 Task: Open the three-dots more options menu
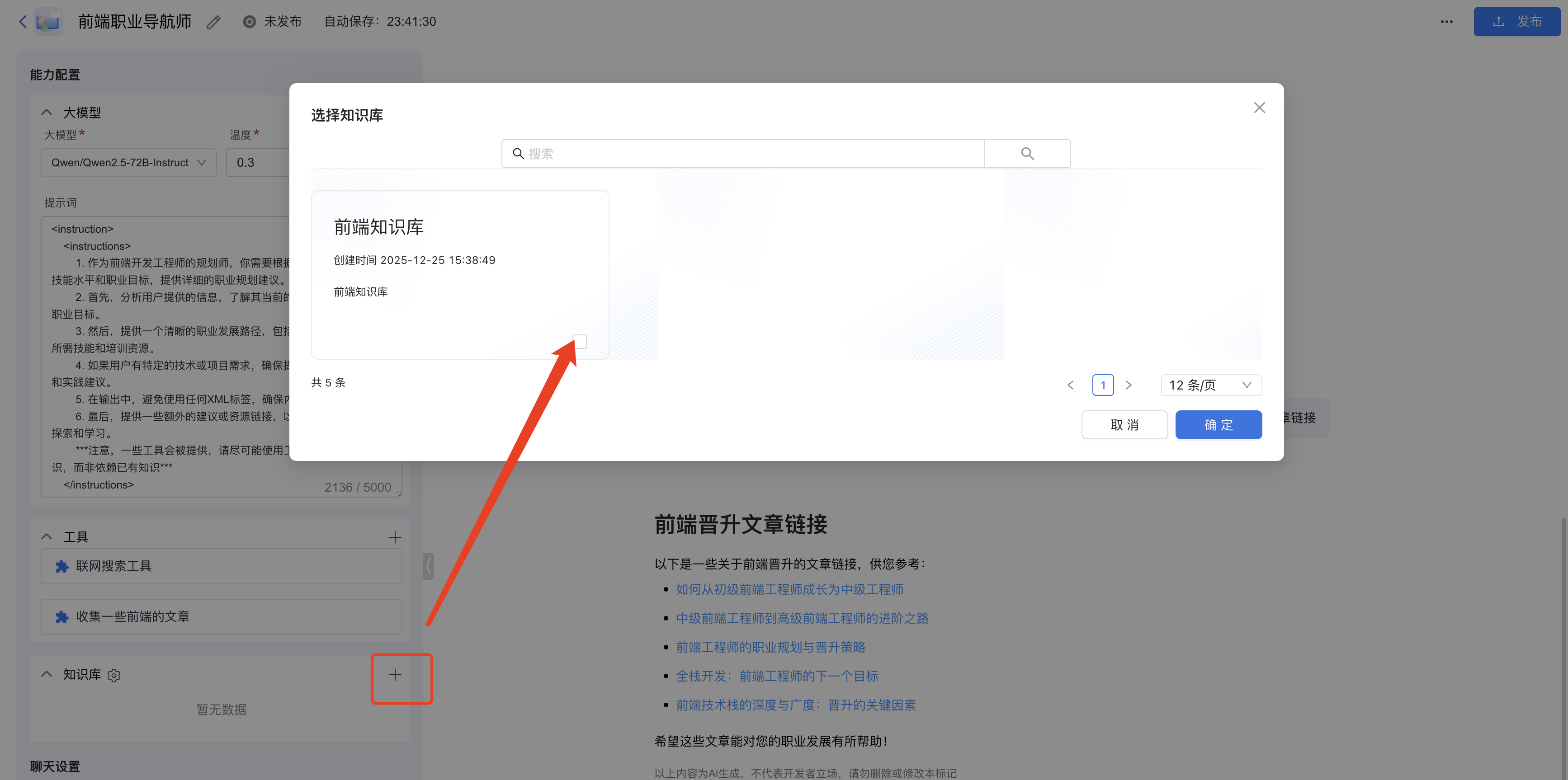[x=1446, y=22]
